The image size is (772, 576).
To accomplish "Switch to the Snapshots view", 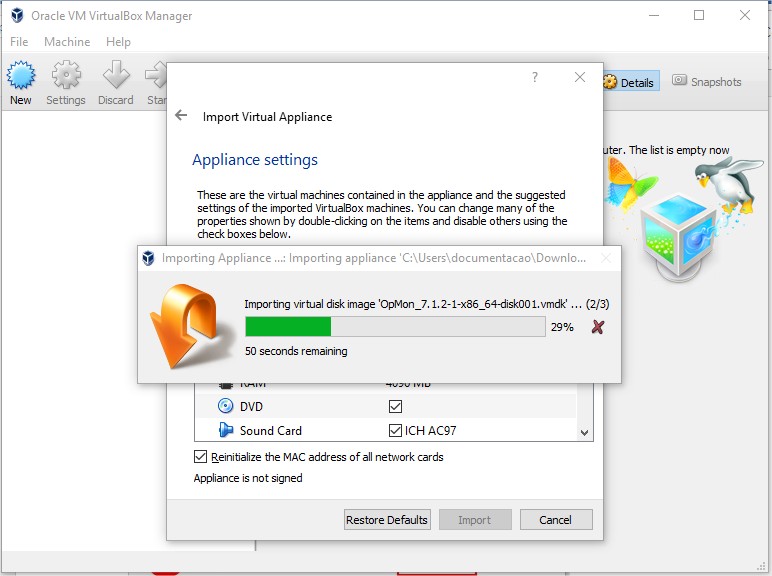I will (x=707, y=82).
